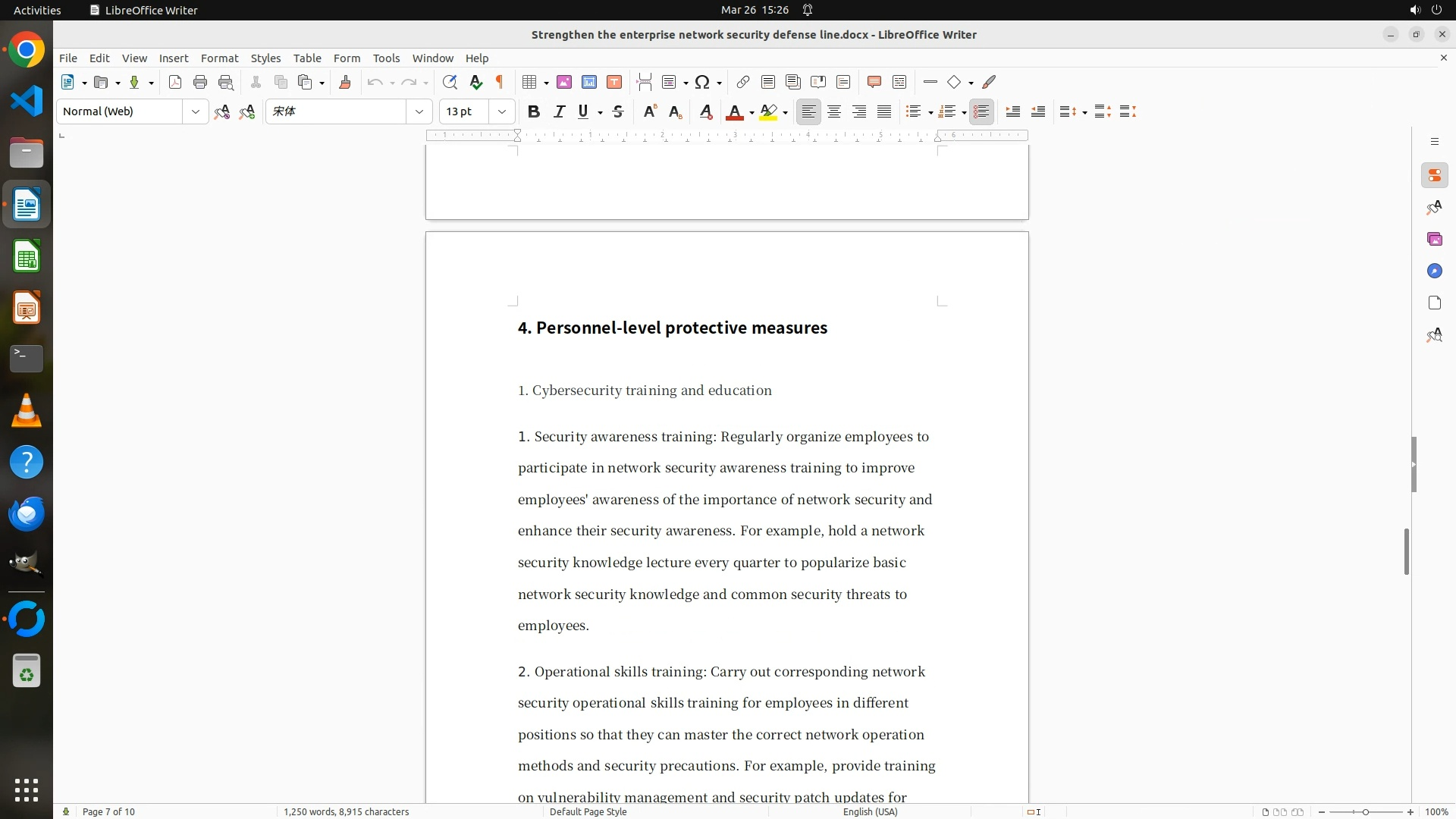1456x819 pixels.
Task: Expand the font name dropdown
Action: tap(419, 112)
